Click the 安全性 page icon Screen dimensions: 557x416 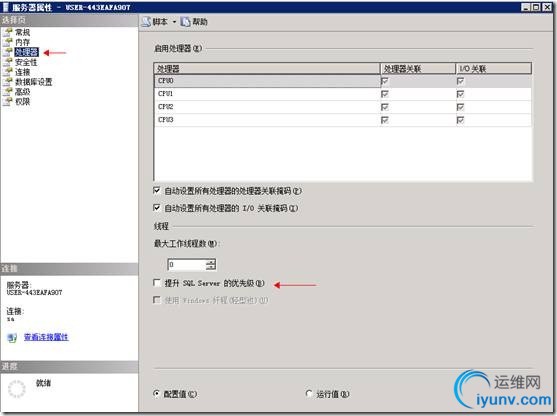(x=8, y=62)
